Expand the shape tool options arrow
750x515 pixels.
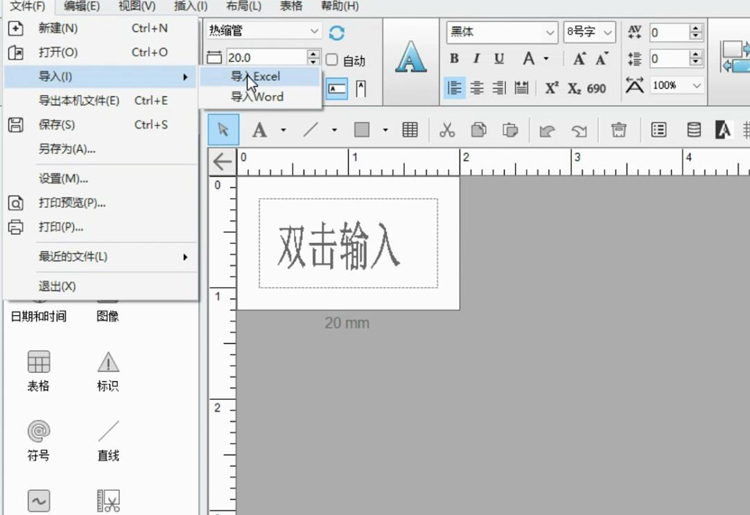385,130
